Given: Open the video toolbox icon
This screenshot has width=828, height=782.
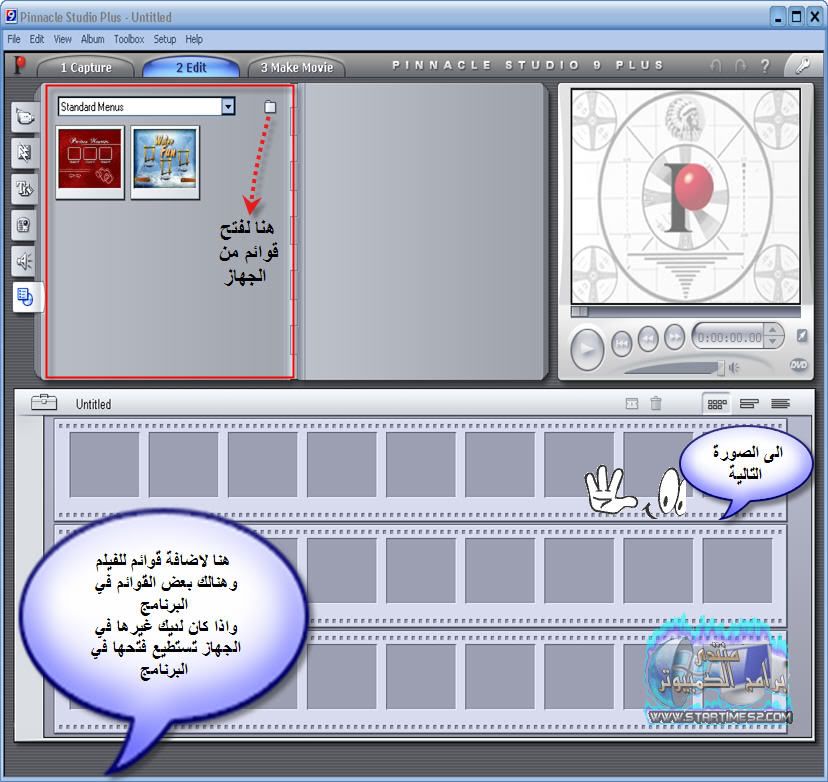Looking at the screenshot, I should pyautogui.click(x=44, y=403).
